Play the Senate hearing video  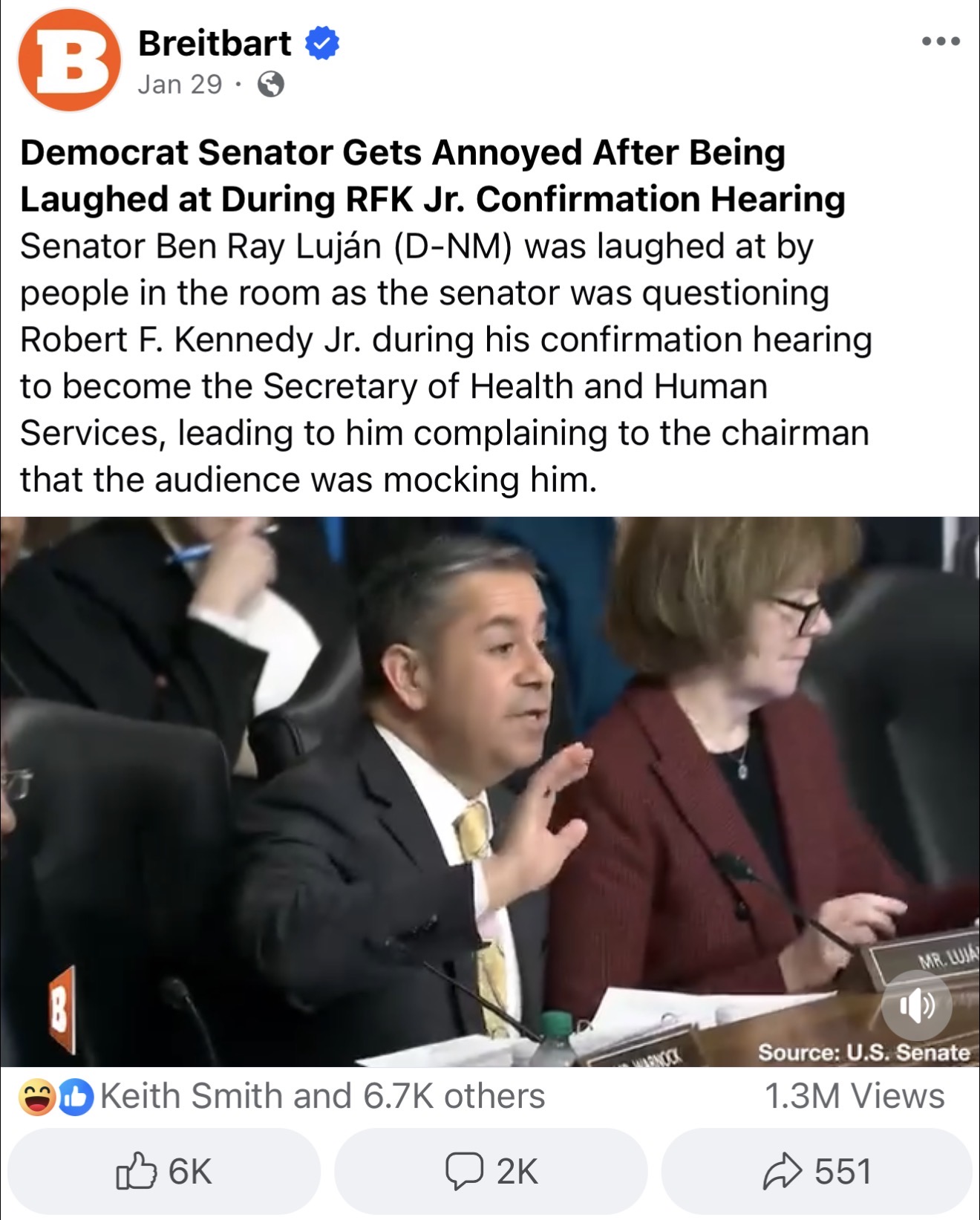tap(490, 792)
